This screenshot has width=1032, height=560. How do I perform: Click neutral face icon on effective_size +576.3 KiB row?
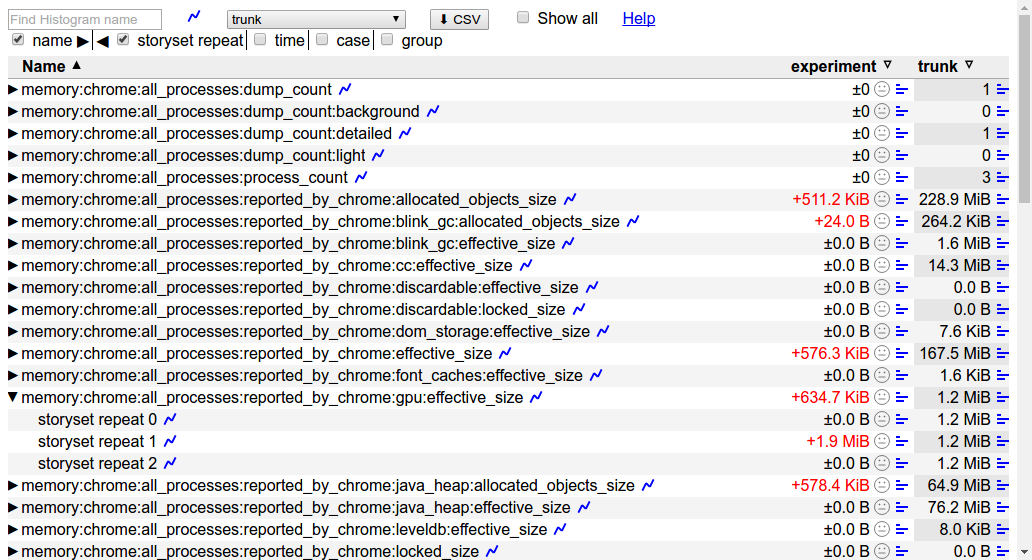tap(882, 353)
